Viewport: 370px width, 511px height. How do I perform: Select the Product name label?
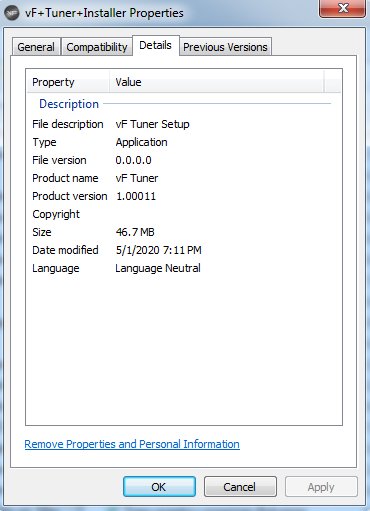(65, 178)
